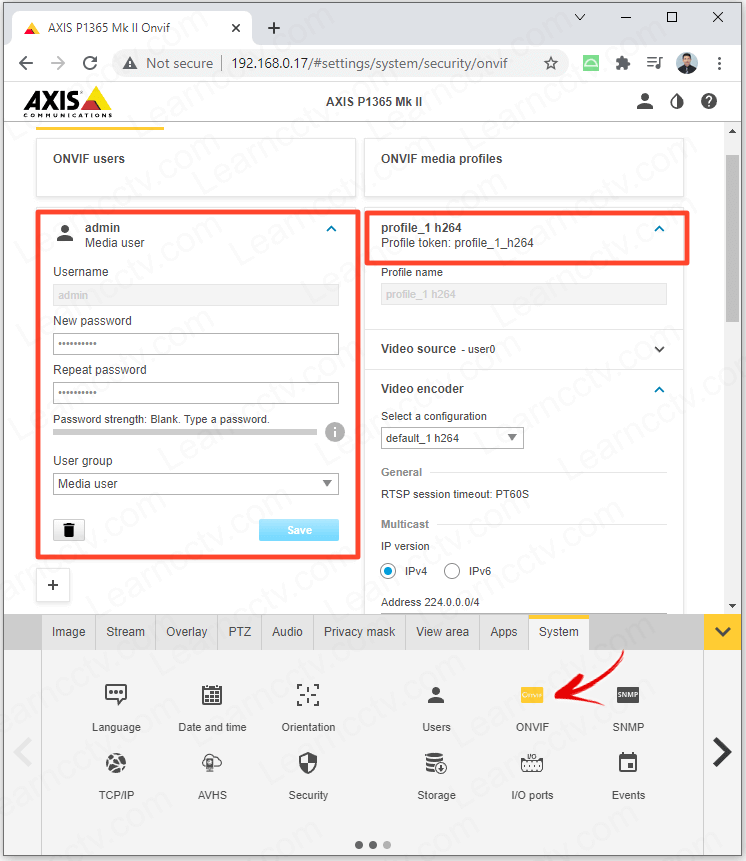Viewport: 746px width, 861px height.
Task: Select the IPv4 radio button
Action: (x=389, y=571)
